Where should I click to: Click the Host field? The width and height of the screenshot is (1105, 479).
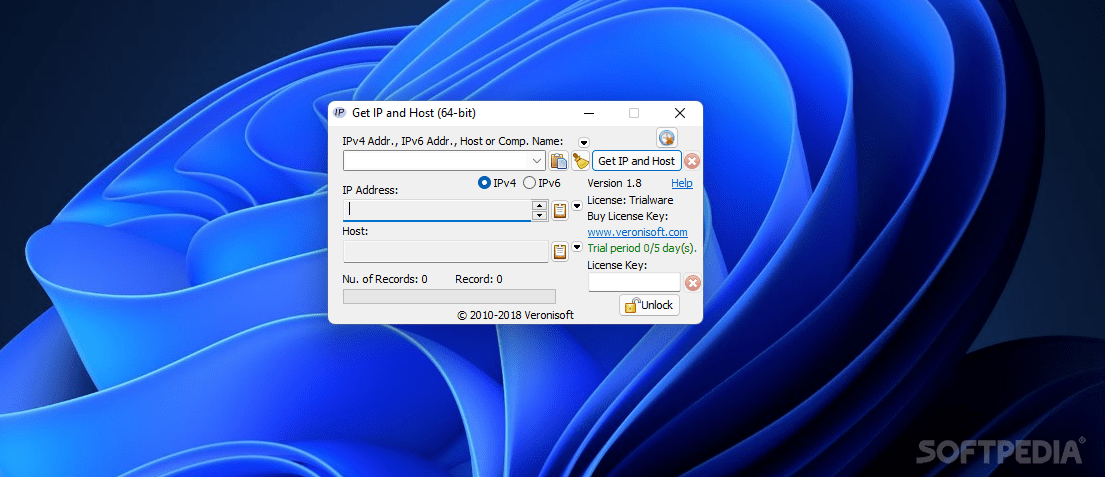tap(445, 251)
